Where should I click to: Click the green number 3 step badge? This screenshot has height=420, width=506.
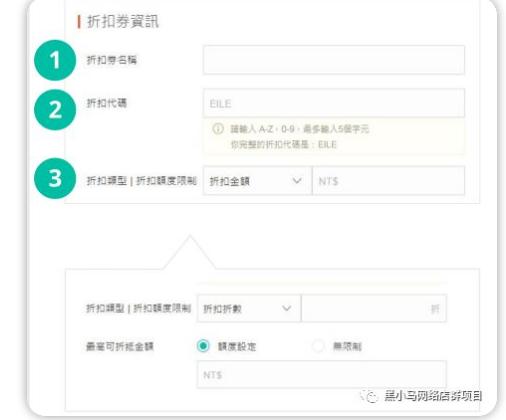[x=55, y=178]
